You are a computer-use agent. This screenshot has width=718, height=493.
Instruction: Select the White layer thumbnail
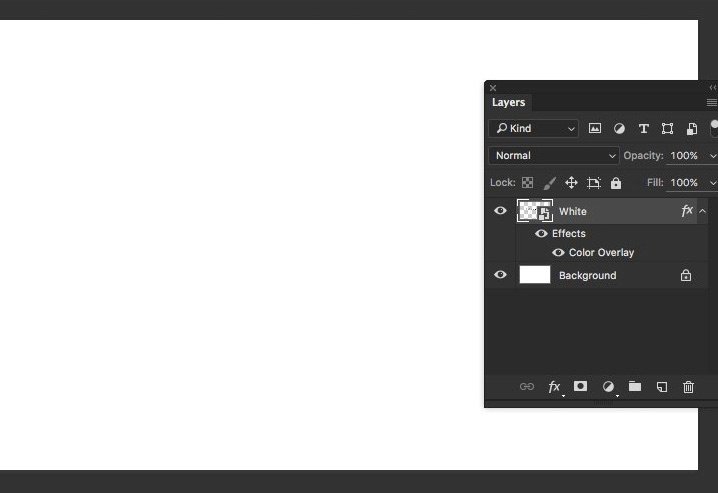535,211
